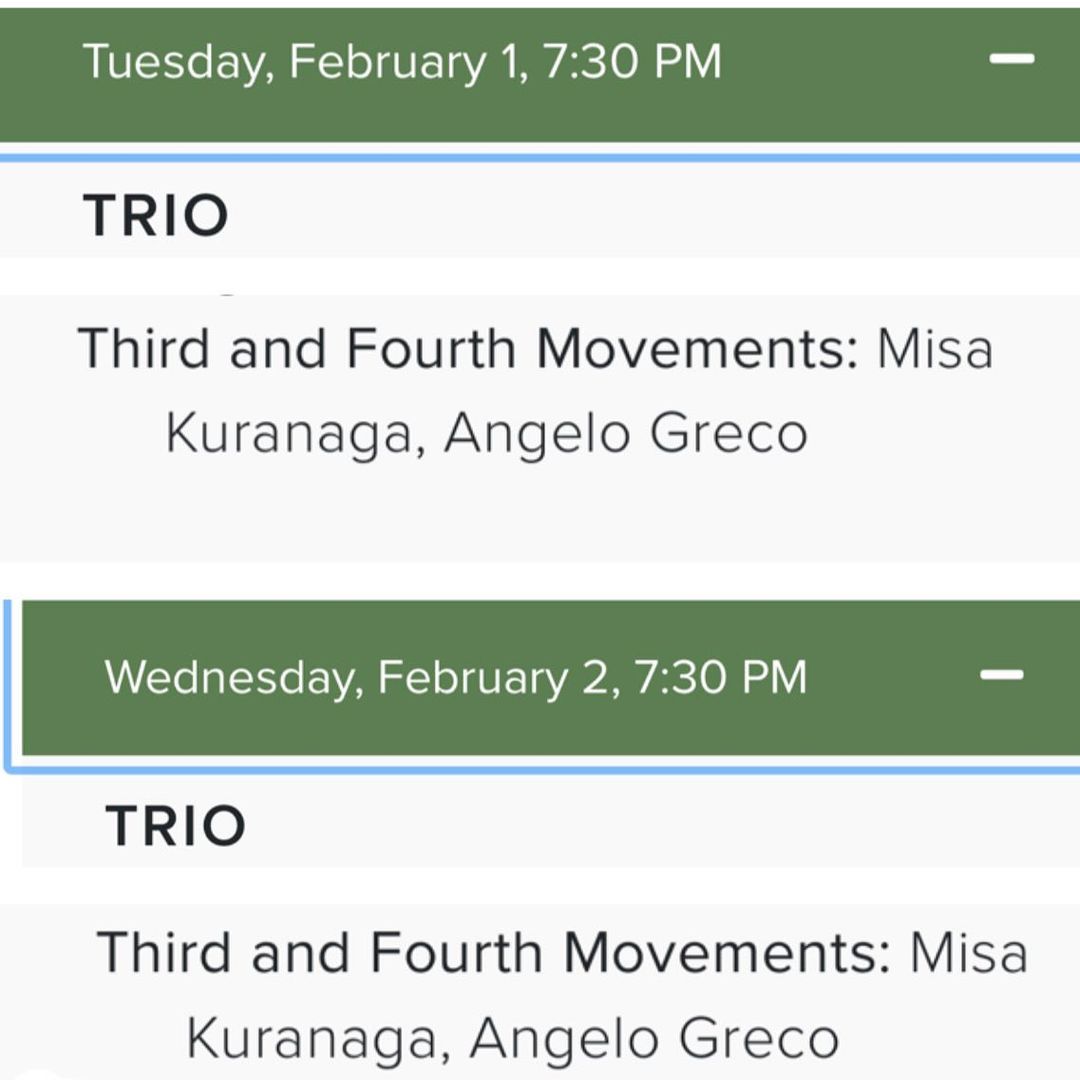Open Angelo Greco from Wednesday's cast list
The width and height of the screenshot is (1080, 1080).
(x=653, y=1038)
